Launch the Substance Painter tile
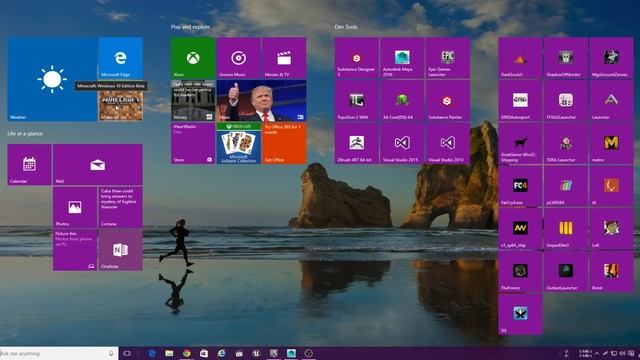The height and width of the screenshot is (360, 640). point(448,100)
